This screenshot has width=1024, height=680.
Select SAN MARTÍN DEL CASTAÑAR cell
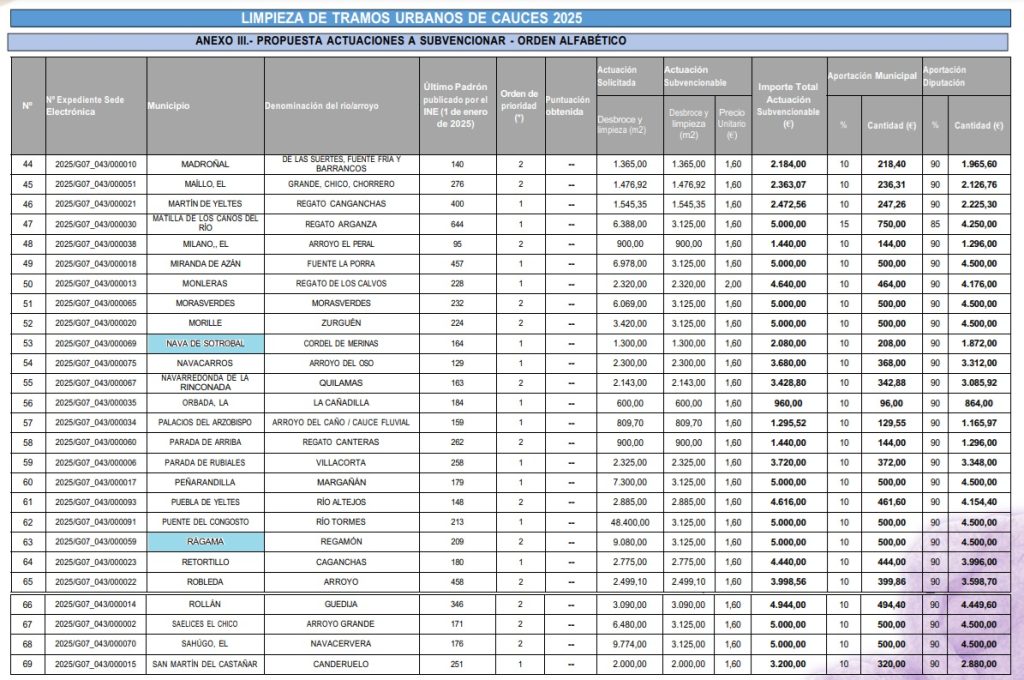coord(205,664)
